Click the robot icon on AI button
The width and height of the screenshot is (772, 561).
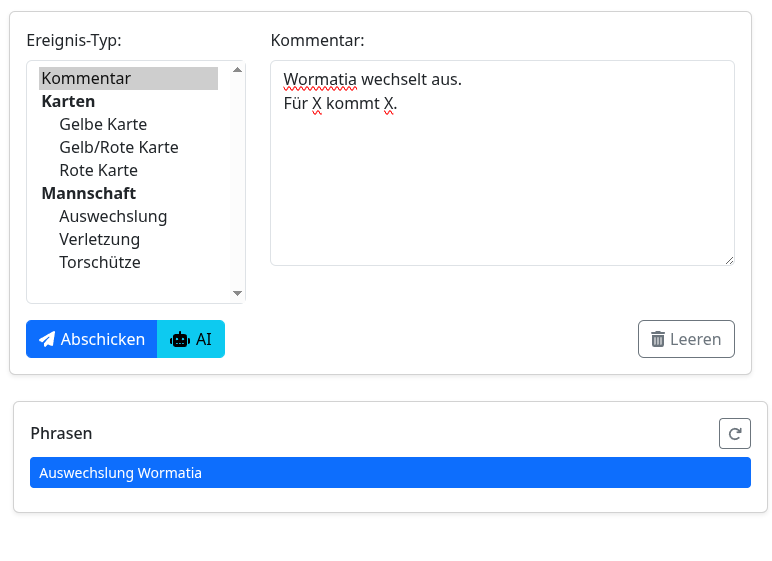(180, 339)
